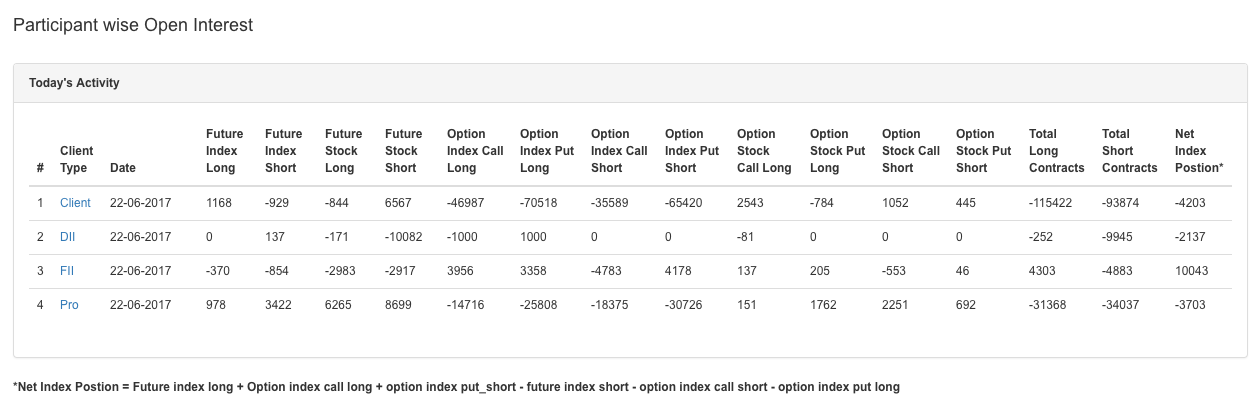Click the Net Index Postion header
The width and height of the screenshot is (1257, 405).
1199,151
